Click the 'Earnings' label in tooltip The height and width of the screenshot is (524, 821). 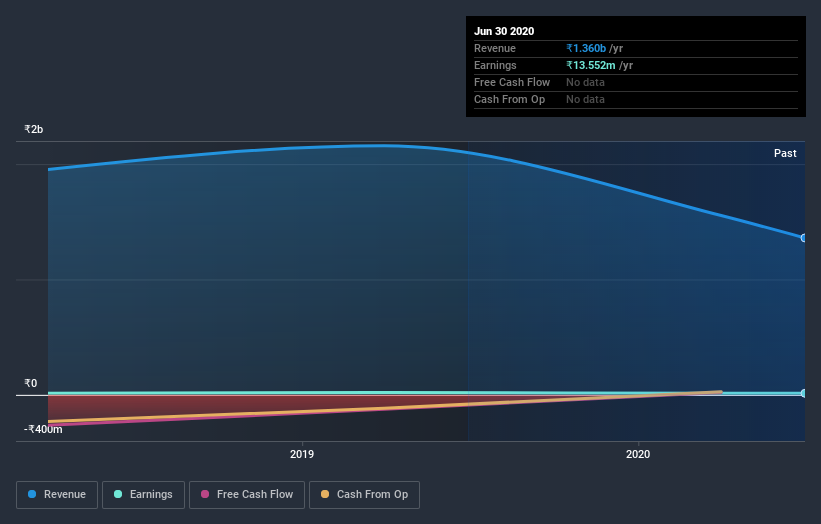[495, 65]
